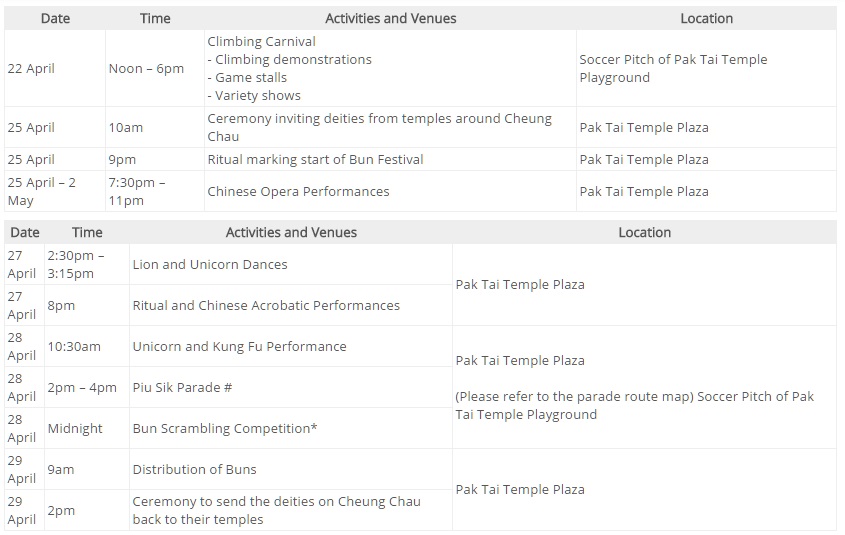Image resolution: width=845 pixels, height=535 pixels.
Task: Click Chinese Opera Performances entry
Action: 298,191
